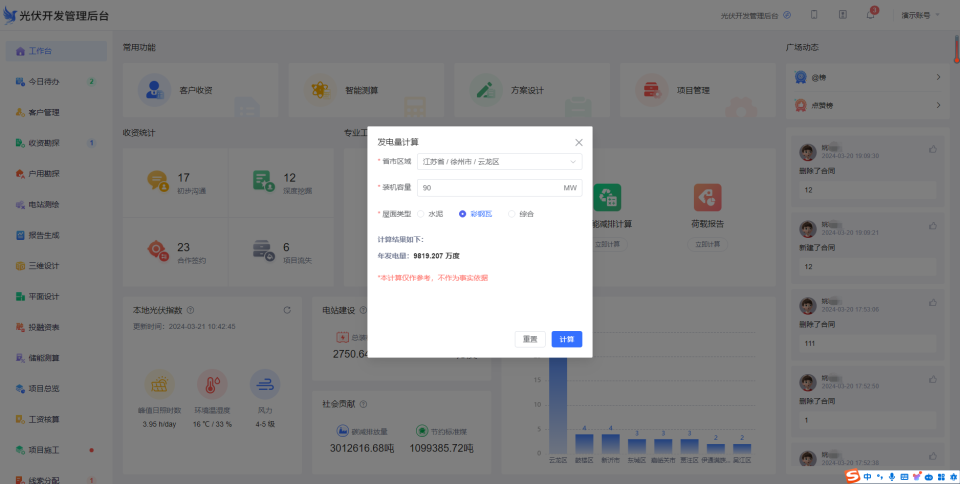Like the 19:09:21 新建了合同 post
Image resolution: width=960 pixels, height=484 pixels.
(x=932, y=226)
